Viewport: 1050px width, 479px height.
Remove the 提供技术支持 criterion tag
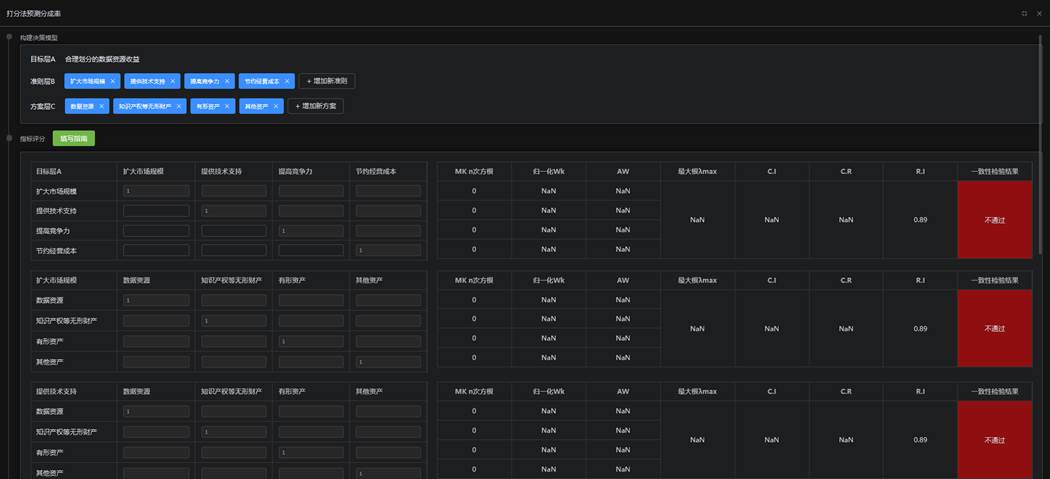(172, 81)
